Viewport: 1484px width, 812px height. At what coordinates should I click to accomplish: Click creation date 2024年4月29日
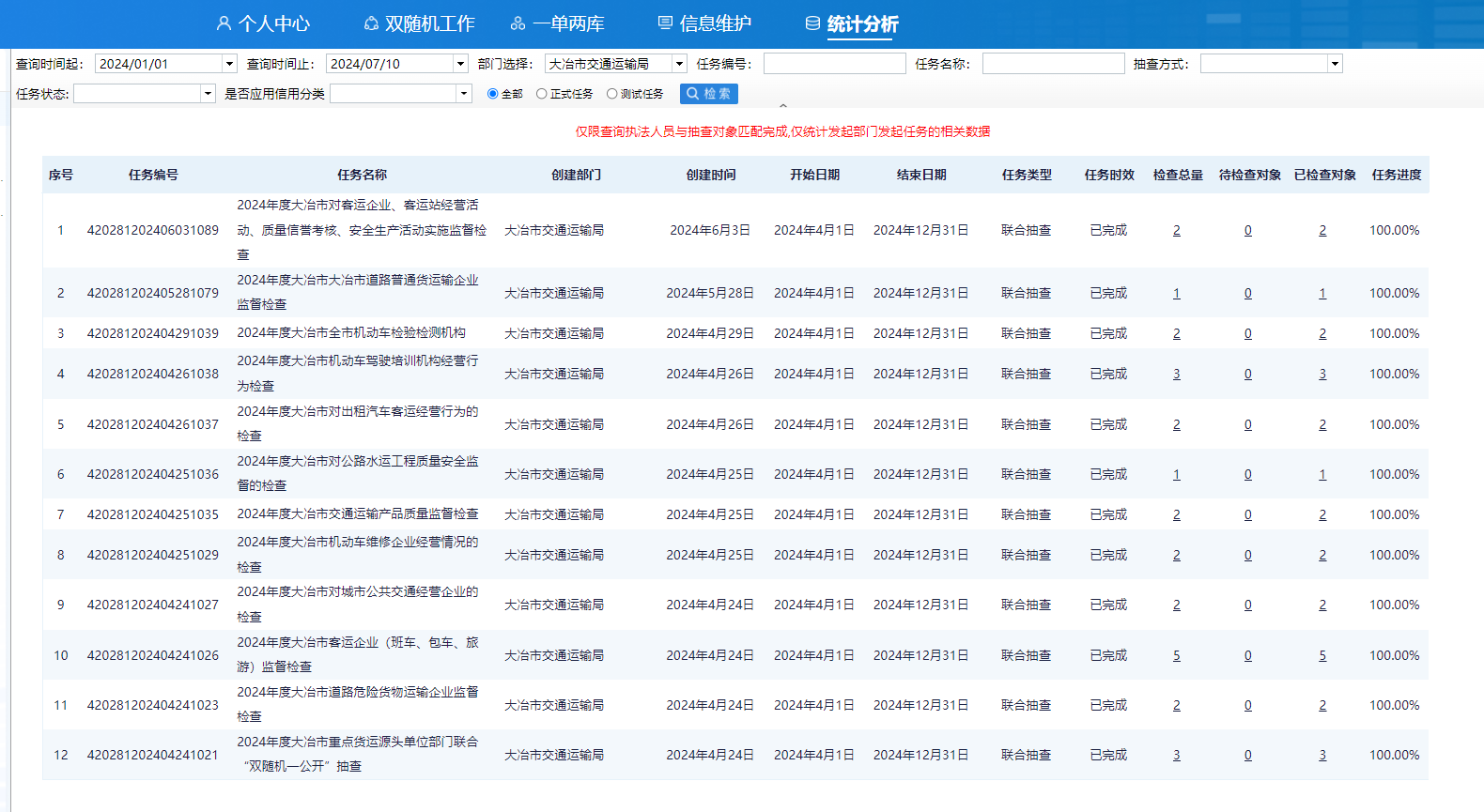pos(710,333)
